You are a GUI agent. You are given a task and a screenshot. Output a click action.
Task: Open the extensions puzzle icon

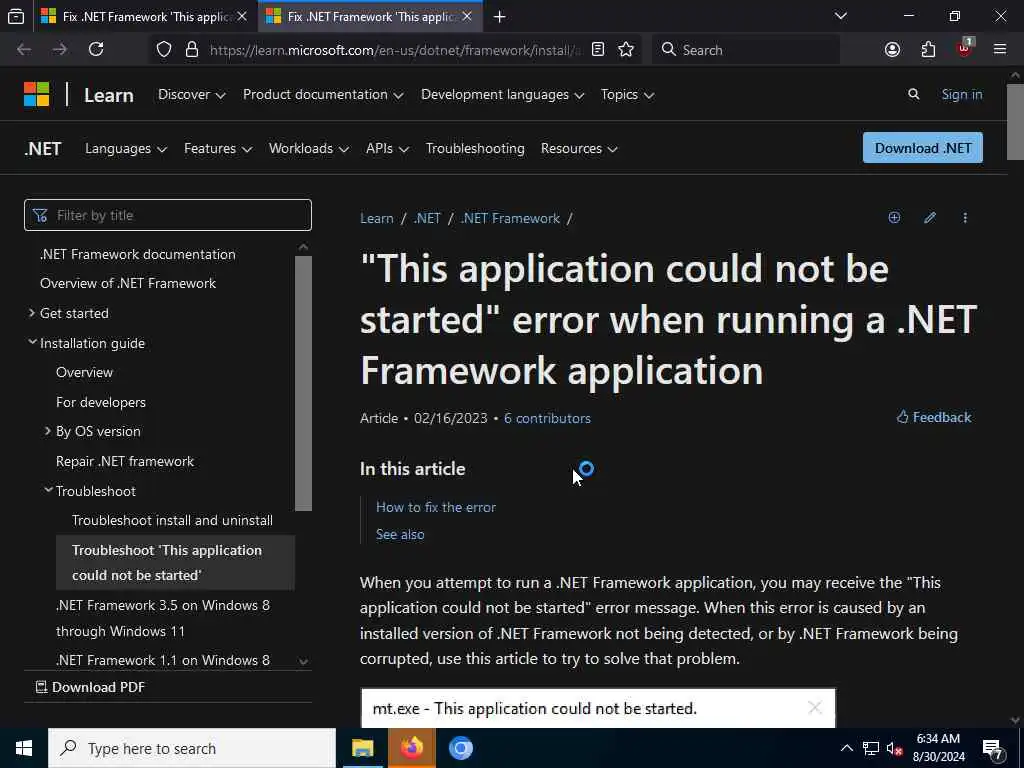[x=928, y=50]
